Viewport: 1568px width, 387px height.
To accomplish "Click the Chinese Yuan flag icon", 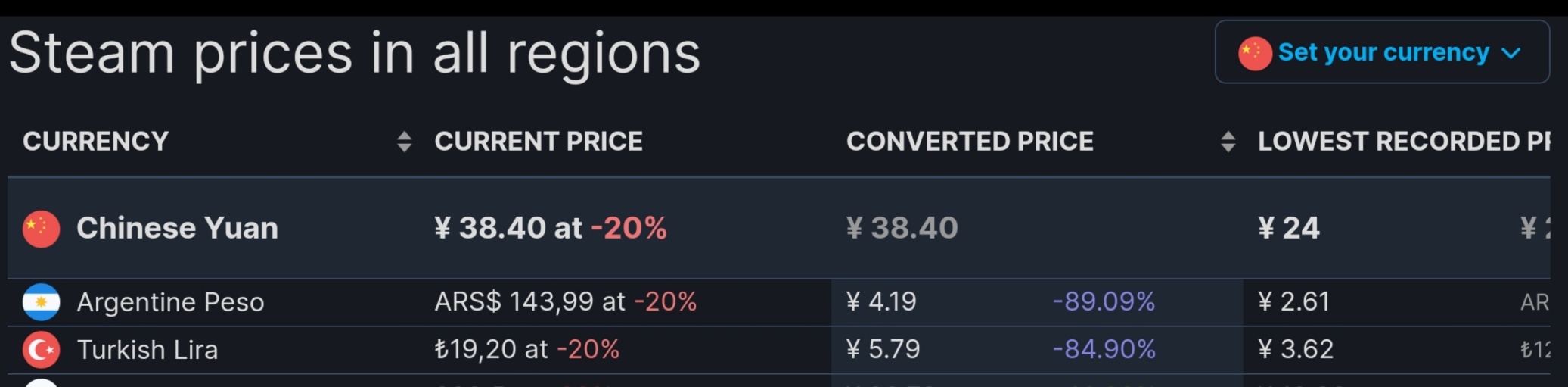I will [42, 229].
